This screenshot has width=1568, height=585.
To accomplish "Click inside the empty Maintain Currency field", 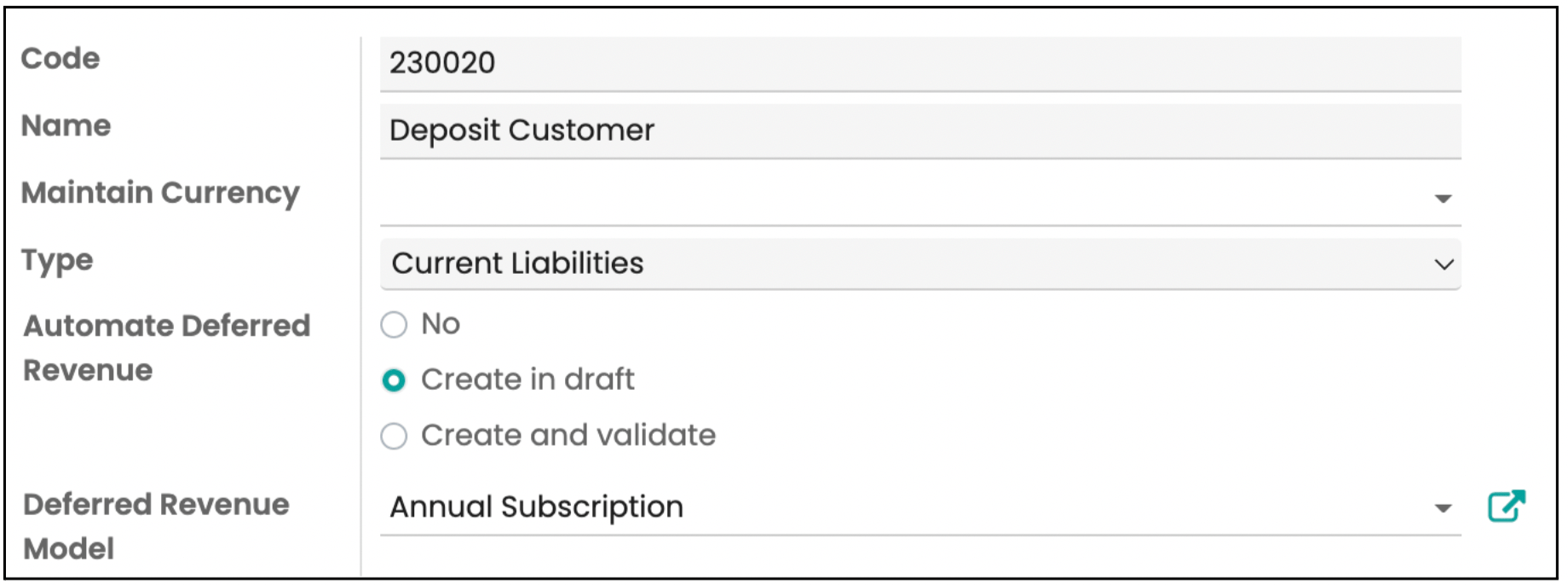I will (903, 198).
